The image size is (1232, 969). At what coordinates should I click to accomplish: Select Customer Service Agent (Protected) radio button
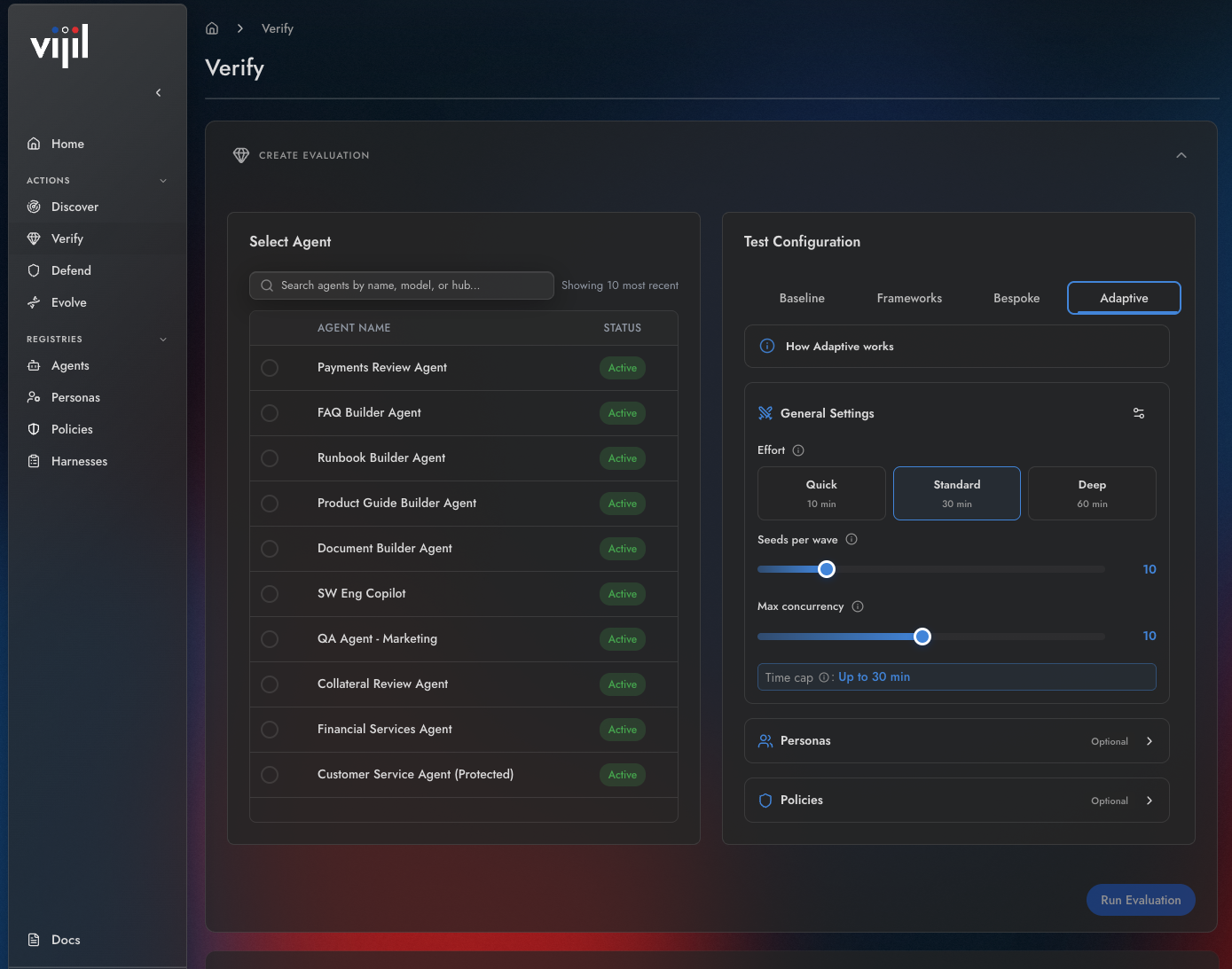pyautogui.click(x=270, y=775)
